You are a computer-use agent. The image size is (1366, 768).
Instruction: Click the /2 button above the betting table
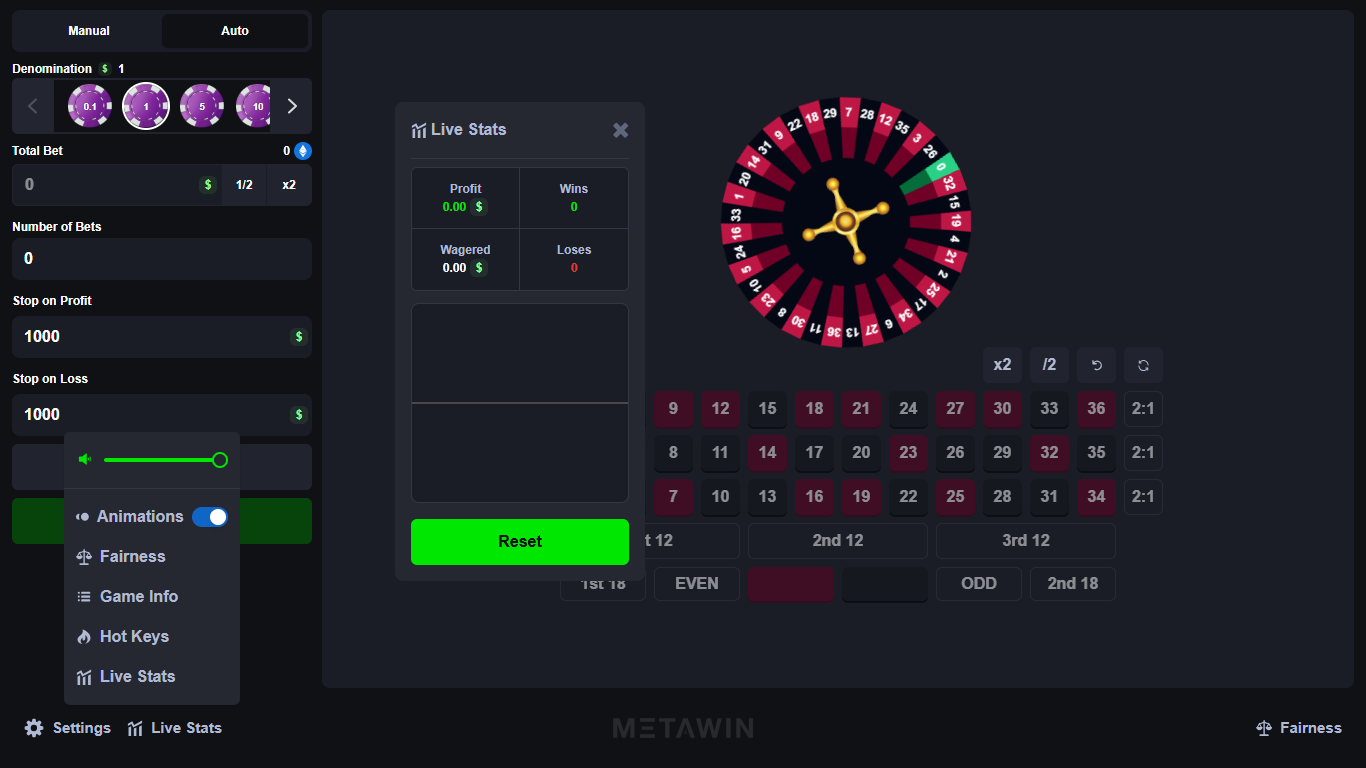click(1049, 365)
